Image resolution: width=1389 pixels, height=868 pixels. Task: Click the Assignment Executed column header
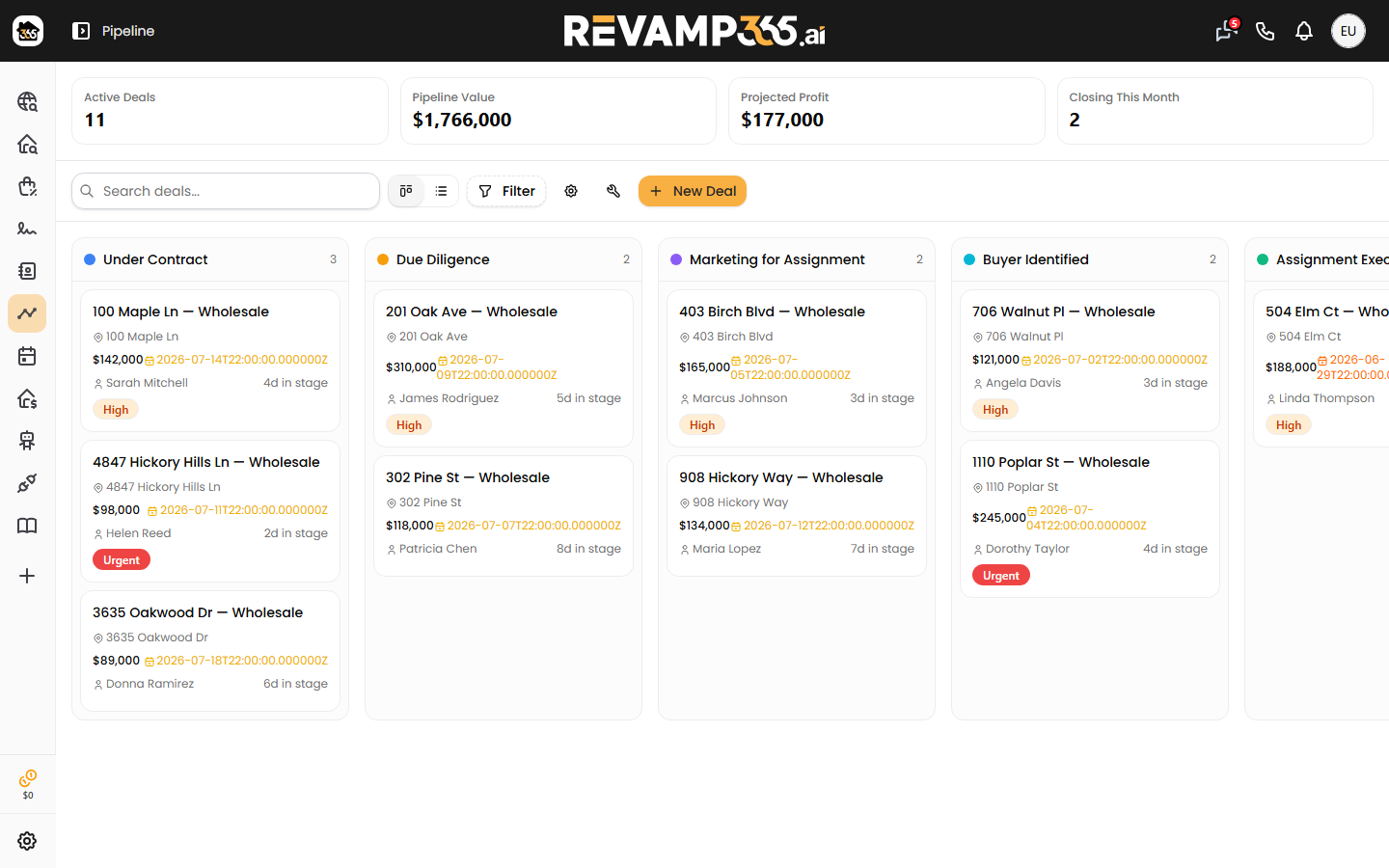coord(1318,259)
